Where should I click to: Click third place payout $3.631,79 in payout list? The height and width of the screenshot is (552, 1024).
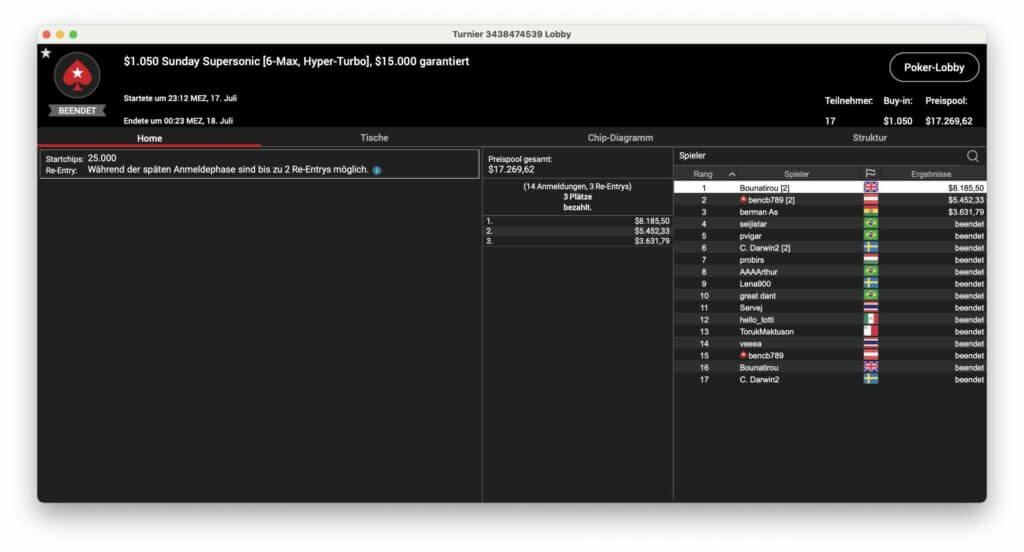click(x=652, y=241)
